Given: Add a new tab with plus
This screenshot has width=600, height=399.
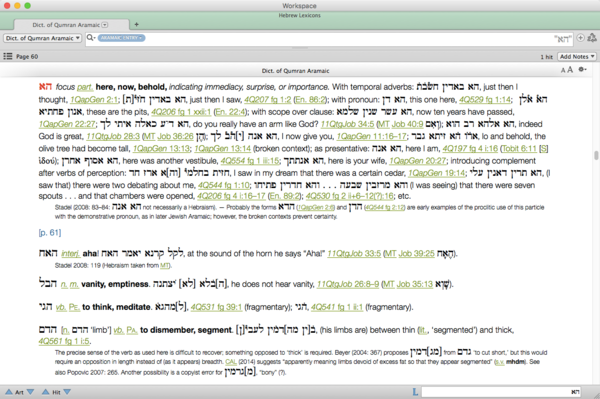Looking at the screenshot, I should point(137,24).
